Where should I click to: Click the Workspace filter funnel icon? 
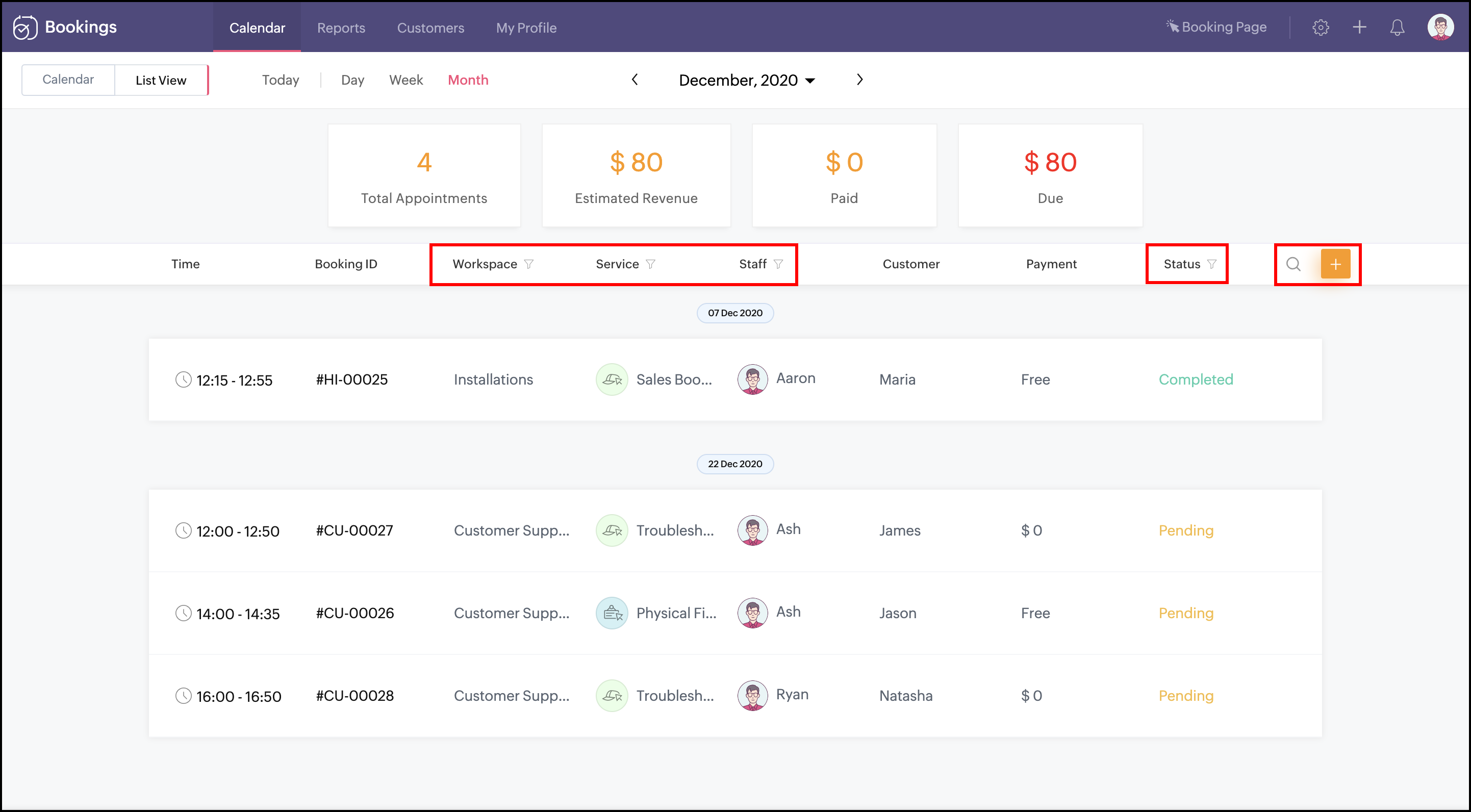(529, 264)
